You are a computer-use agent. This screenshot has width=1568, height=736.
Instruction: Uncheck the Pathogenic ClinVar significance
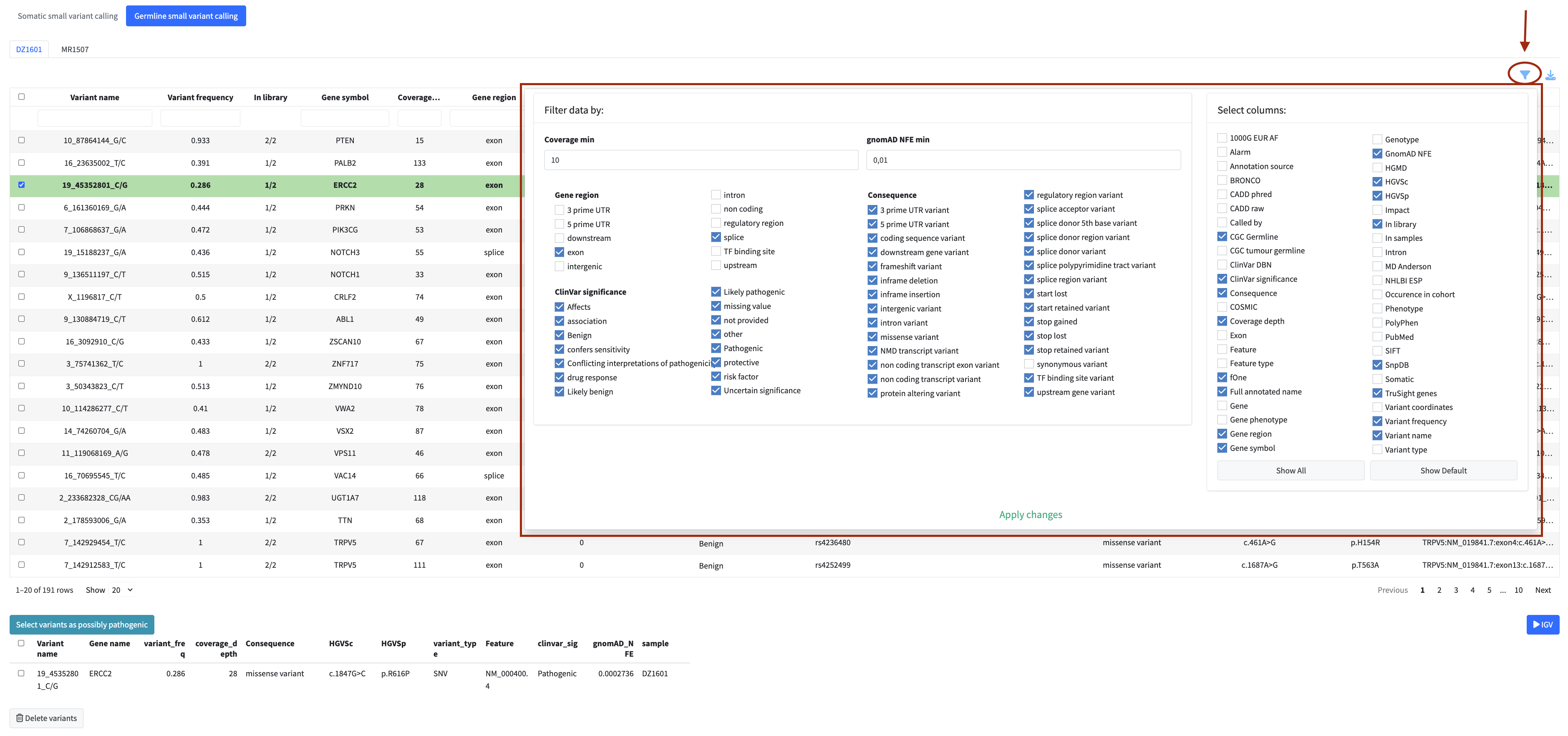point(716,348)
